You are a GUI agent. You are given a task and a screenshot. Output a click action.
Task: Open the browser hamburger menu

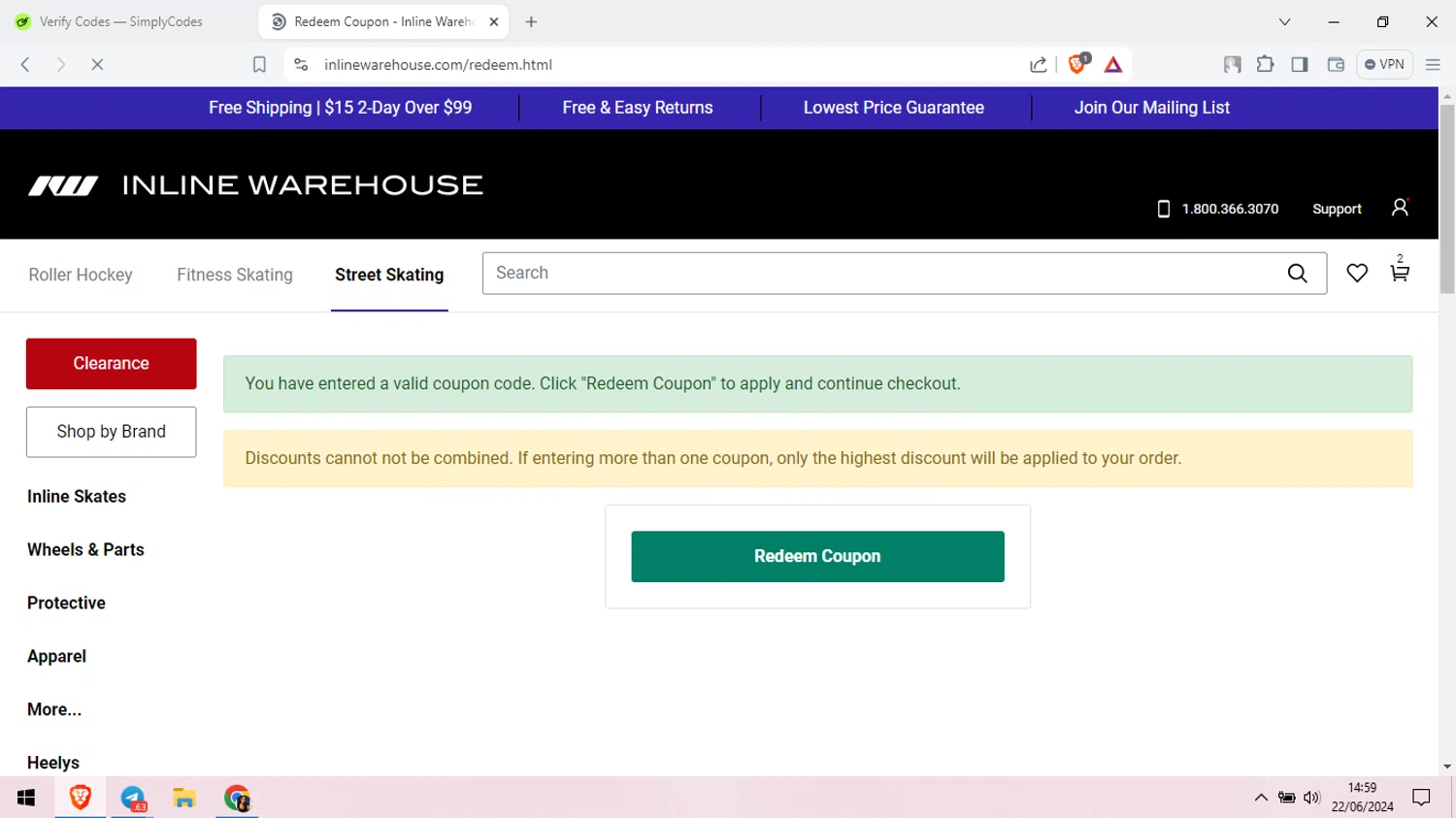[x=1433, y=64]
